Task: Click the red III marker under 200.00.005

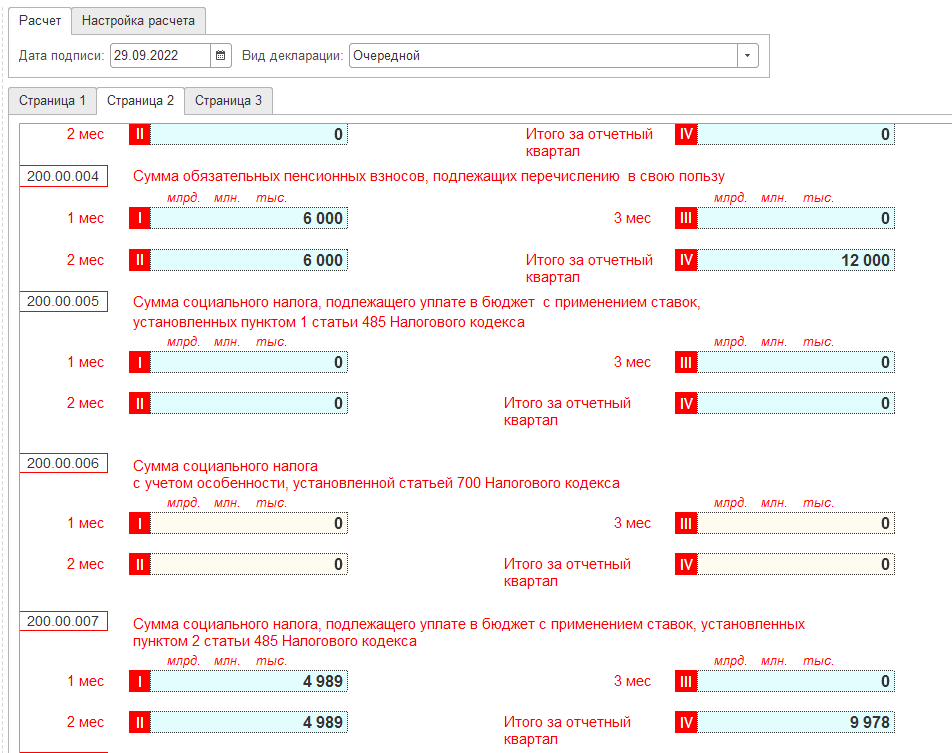Action: tap(686, 363)
